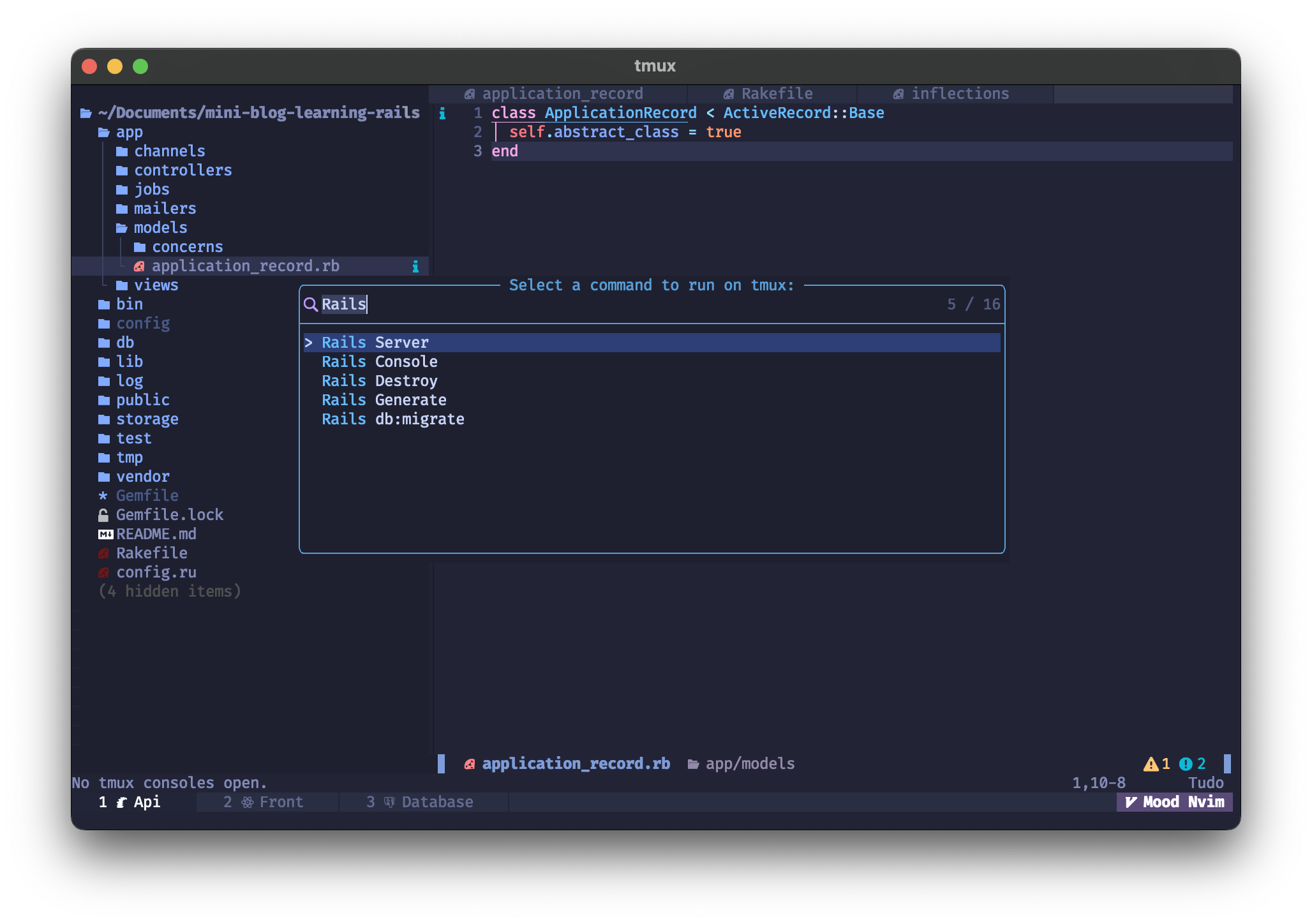Click the ruby icon next to config.ru

(103, 572)
